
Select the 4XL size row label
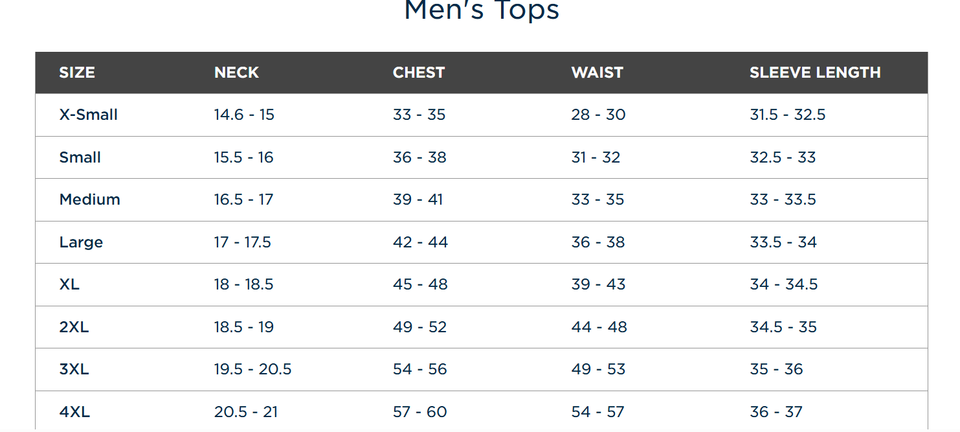click(74, 412)
